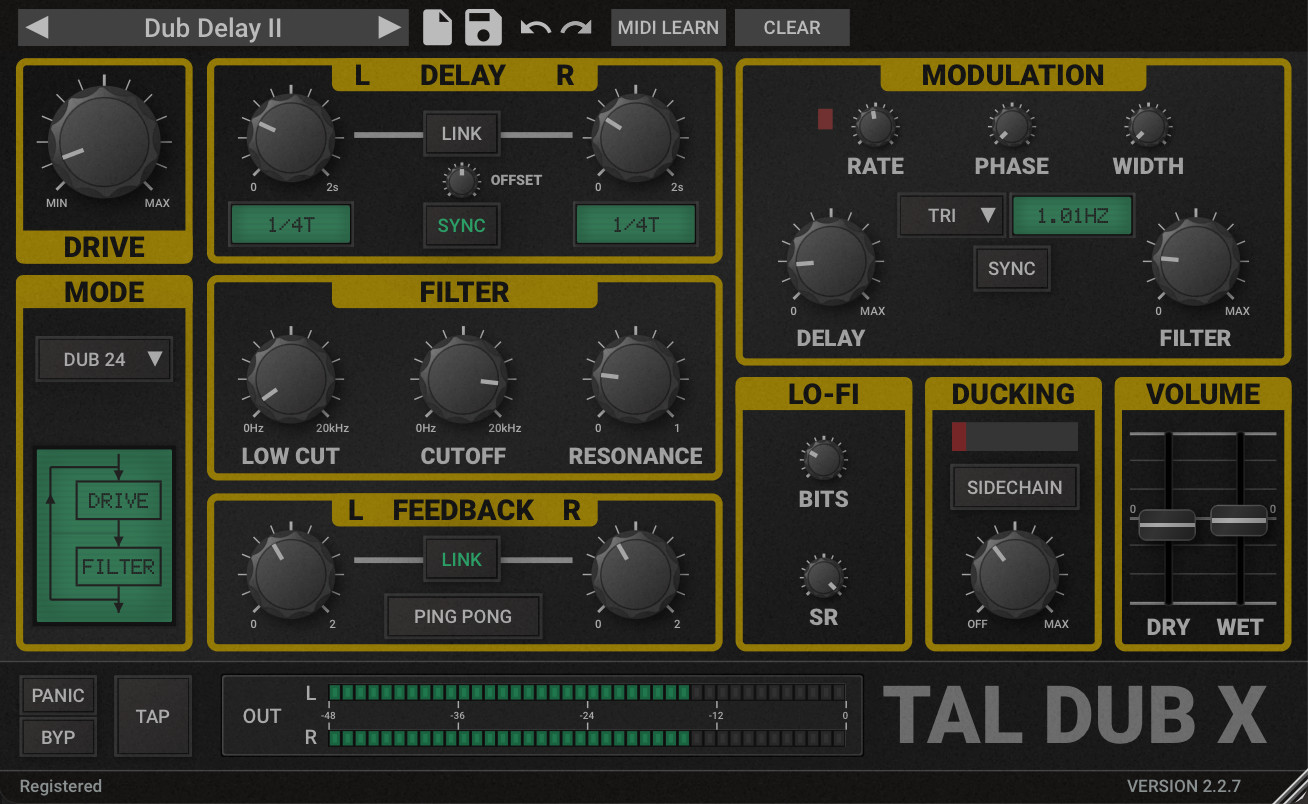Click the undo arrow icon
The image size is (1308, 804).
535,27
